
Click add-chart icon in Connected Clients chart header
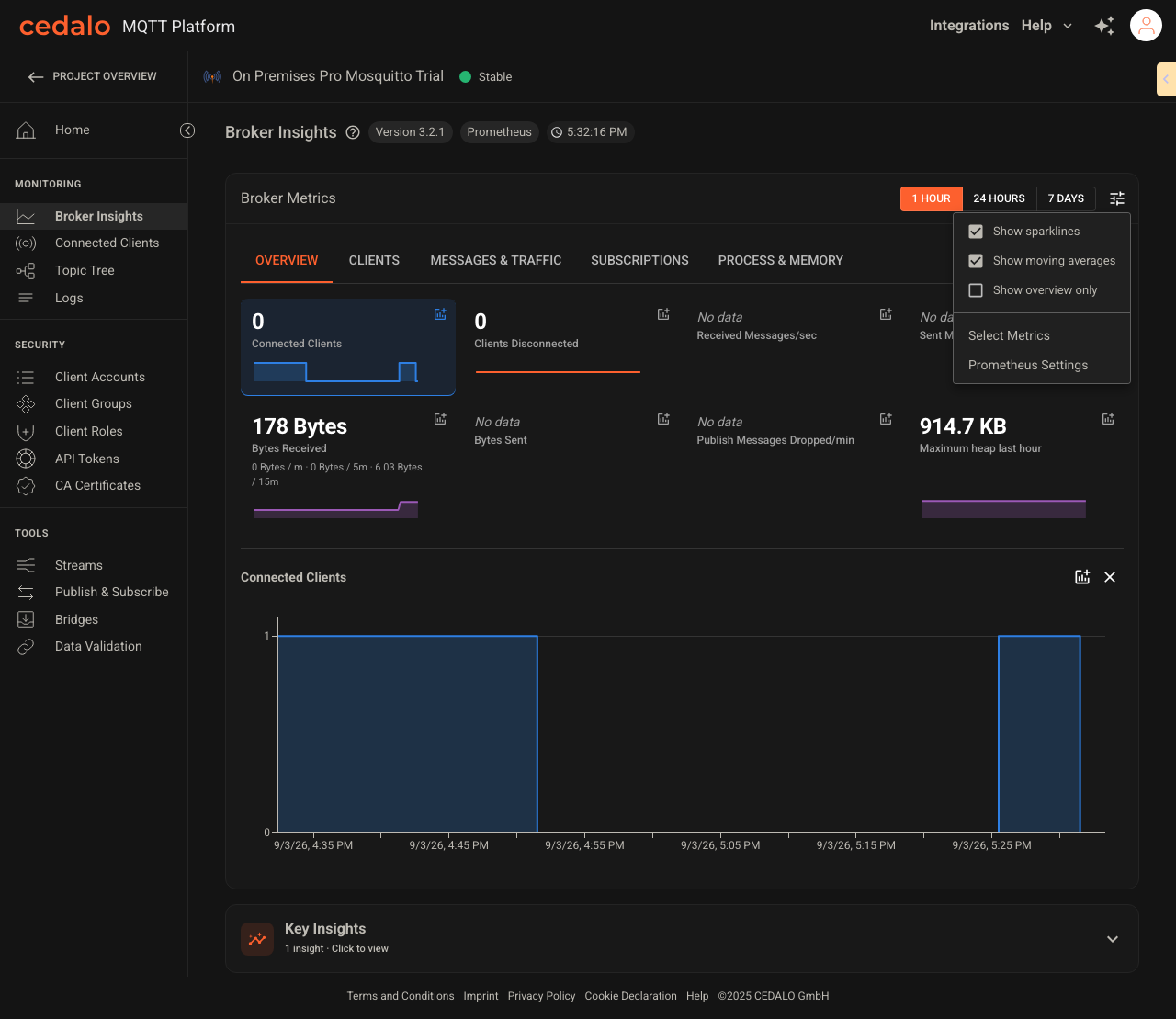tap(1082, 577)
